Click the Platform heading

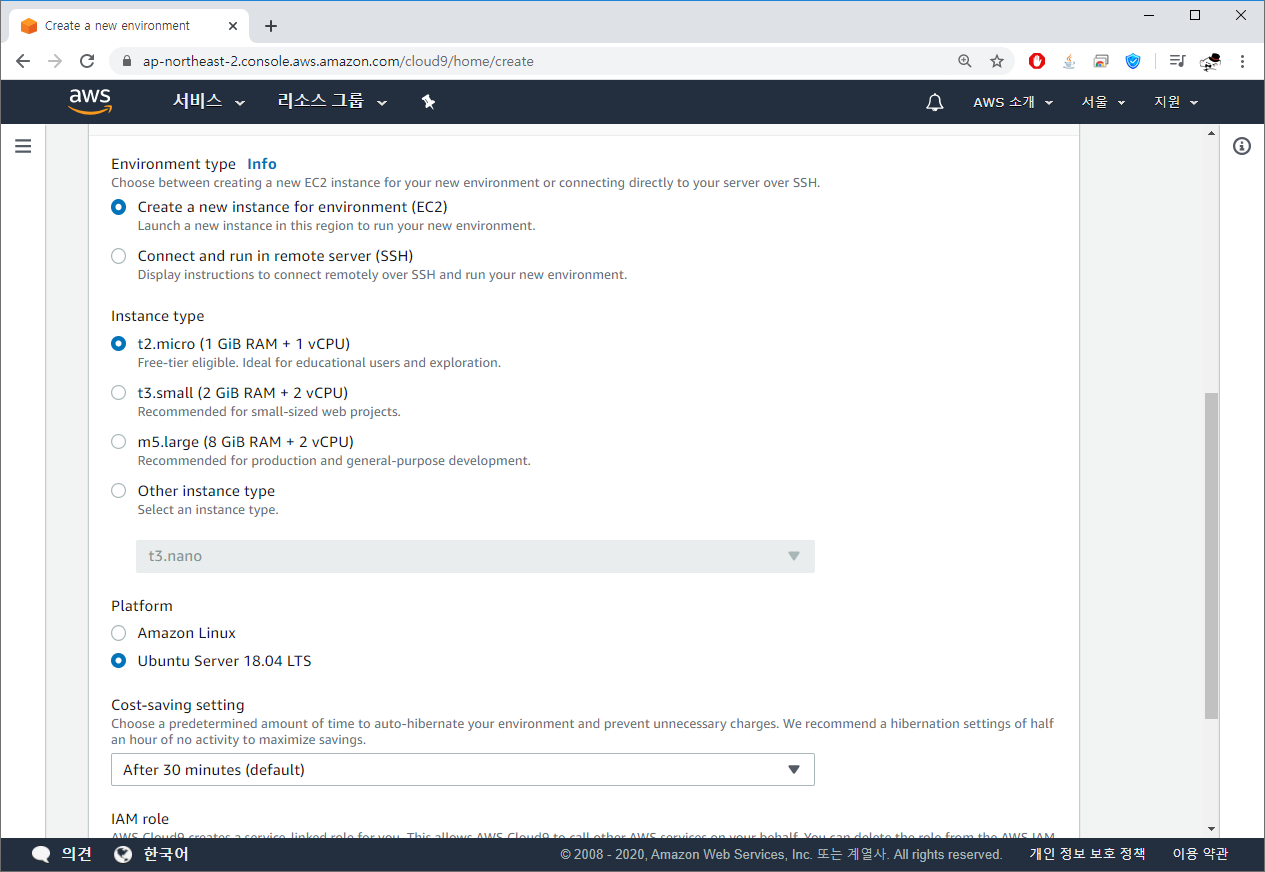(141, 606)
